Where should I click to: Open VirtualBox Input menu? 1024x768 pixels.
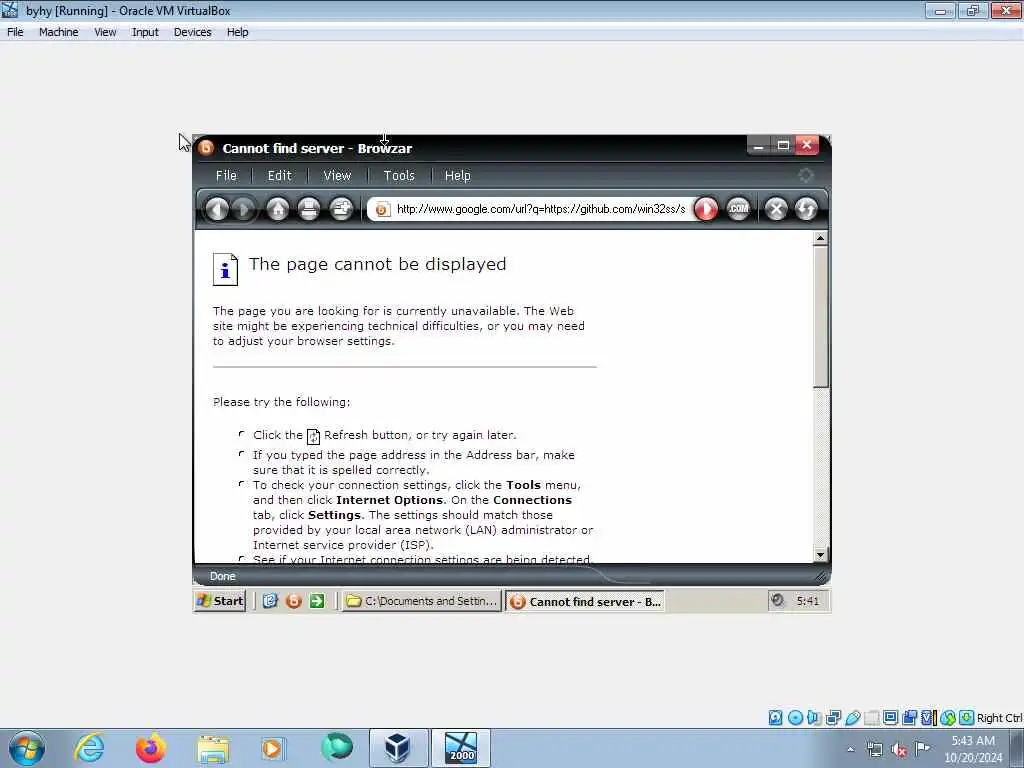click(x=145, y=32)
